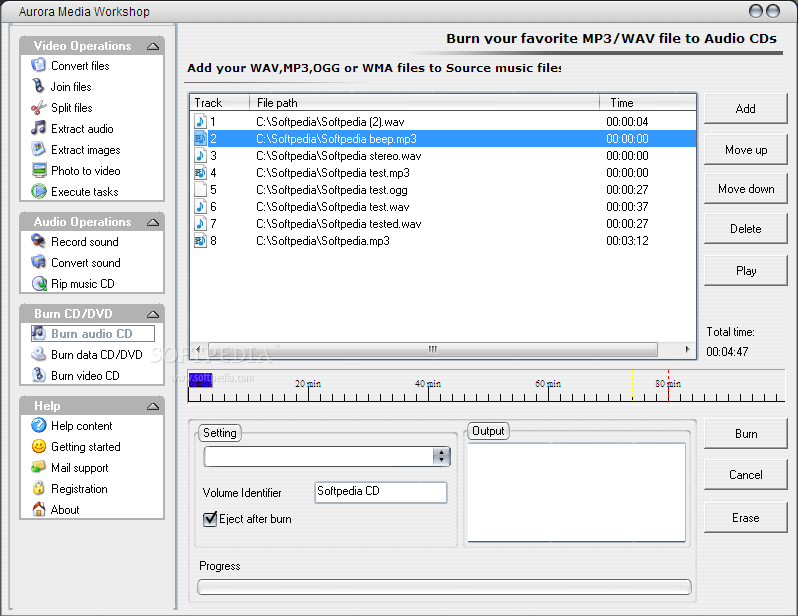Click the Play button
The height and width of the screenshot is (616, 798).
pyautogui.click(x=745, y=270)
